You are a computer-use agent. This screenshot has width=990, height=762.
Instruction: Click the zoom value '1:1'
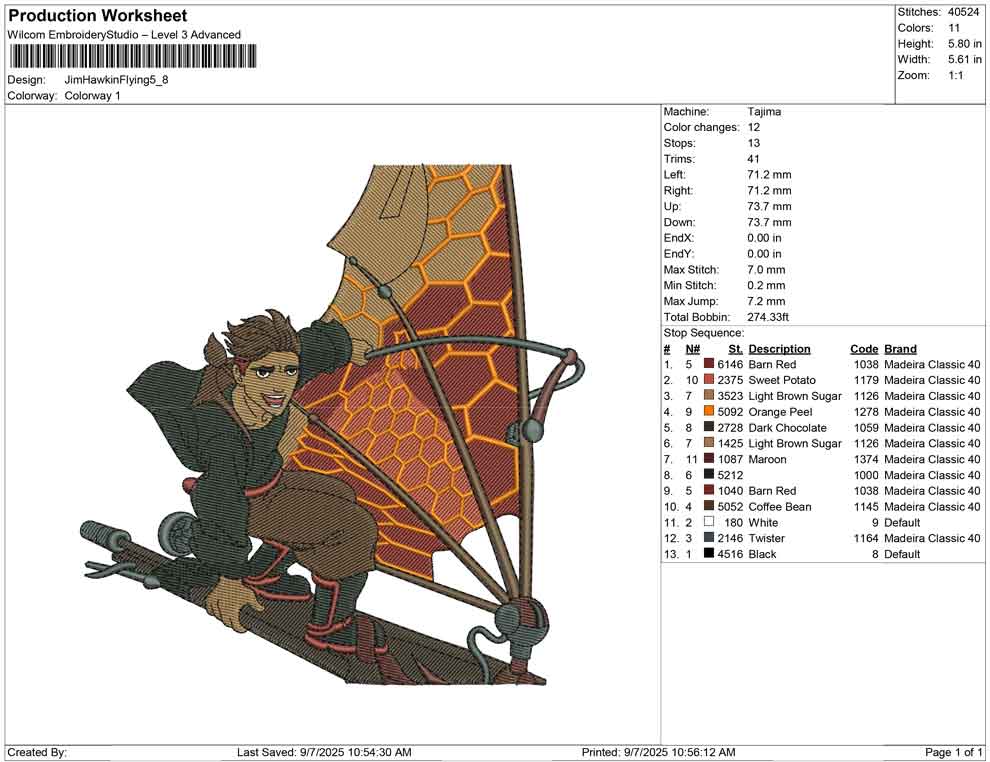tap(956, 75)
